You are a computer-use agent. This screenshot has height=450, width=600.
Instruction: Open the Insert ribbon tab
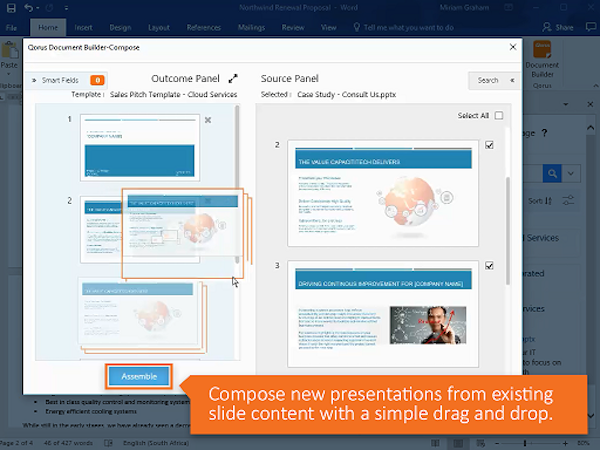coord(84,29)
